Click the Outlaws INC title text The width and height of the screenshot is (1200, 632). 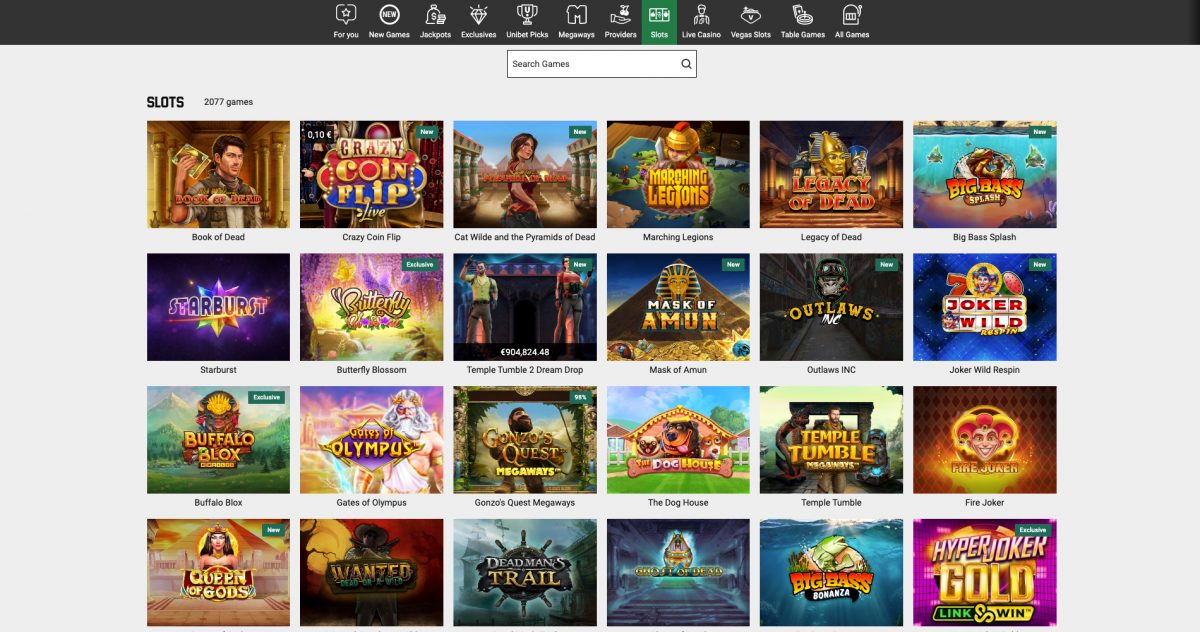(831, 370)
